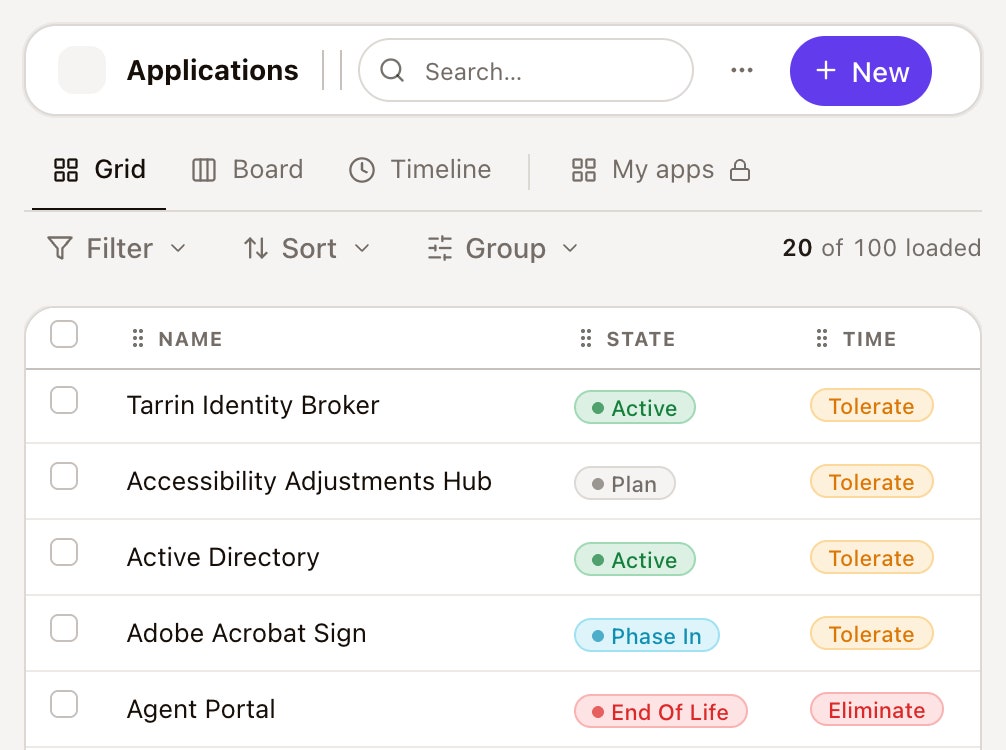Open the Active Directory row

tap(503, 558)
